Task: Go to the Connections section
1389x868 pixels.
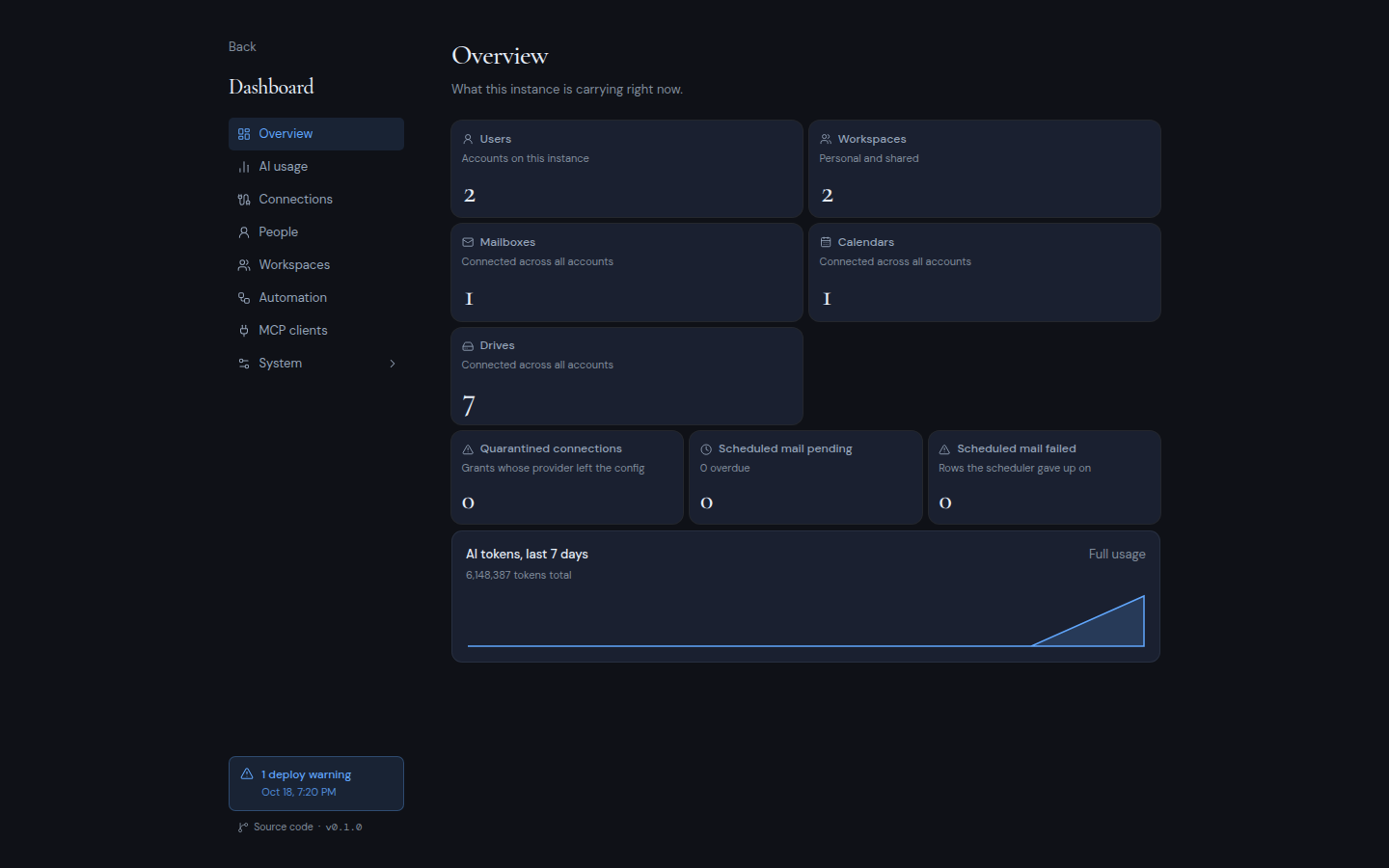Action: [x=316, y=200]
